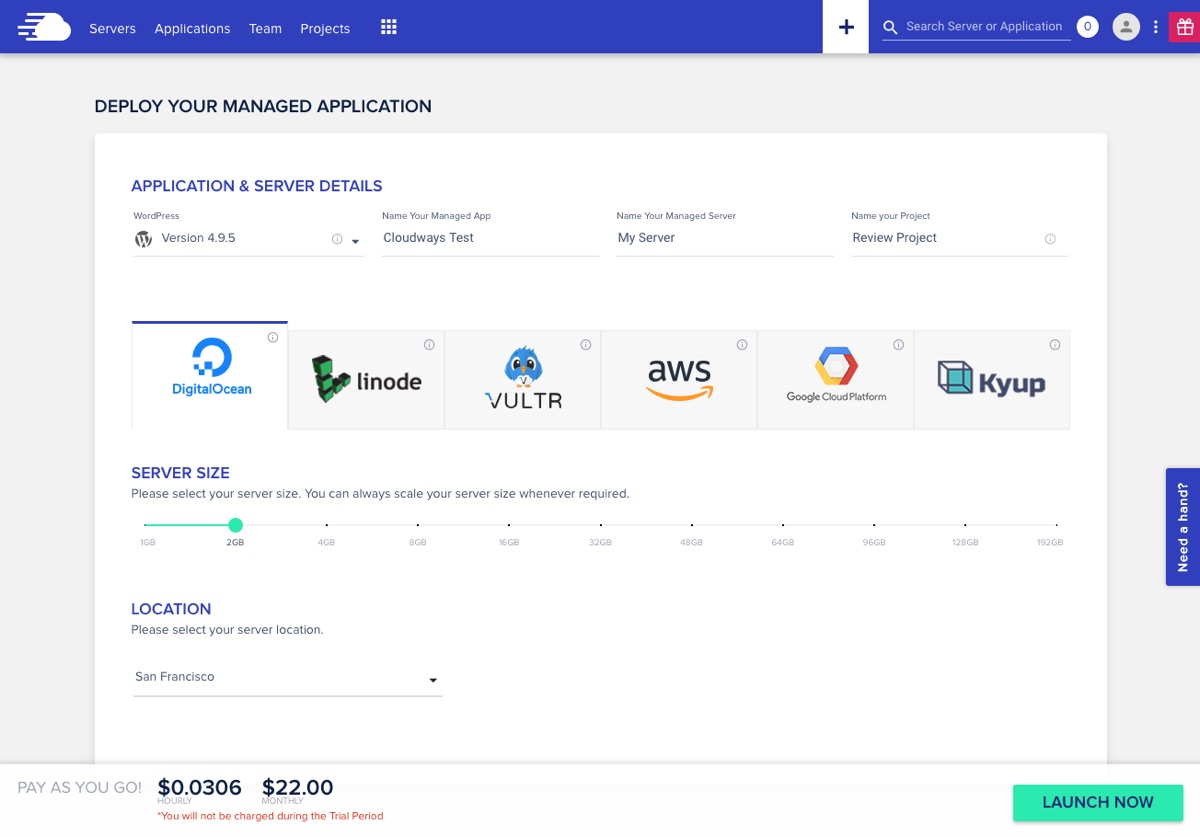Click the Name your Project field

click(x=959, y=238)
